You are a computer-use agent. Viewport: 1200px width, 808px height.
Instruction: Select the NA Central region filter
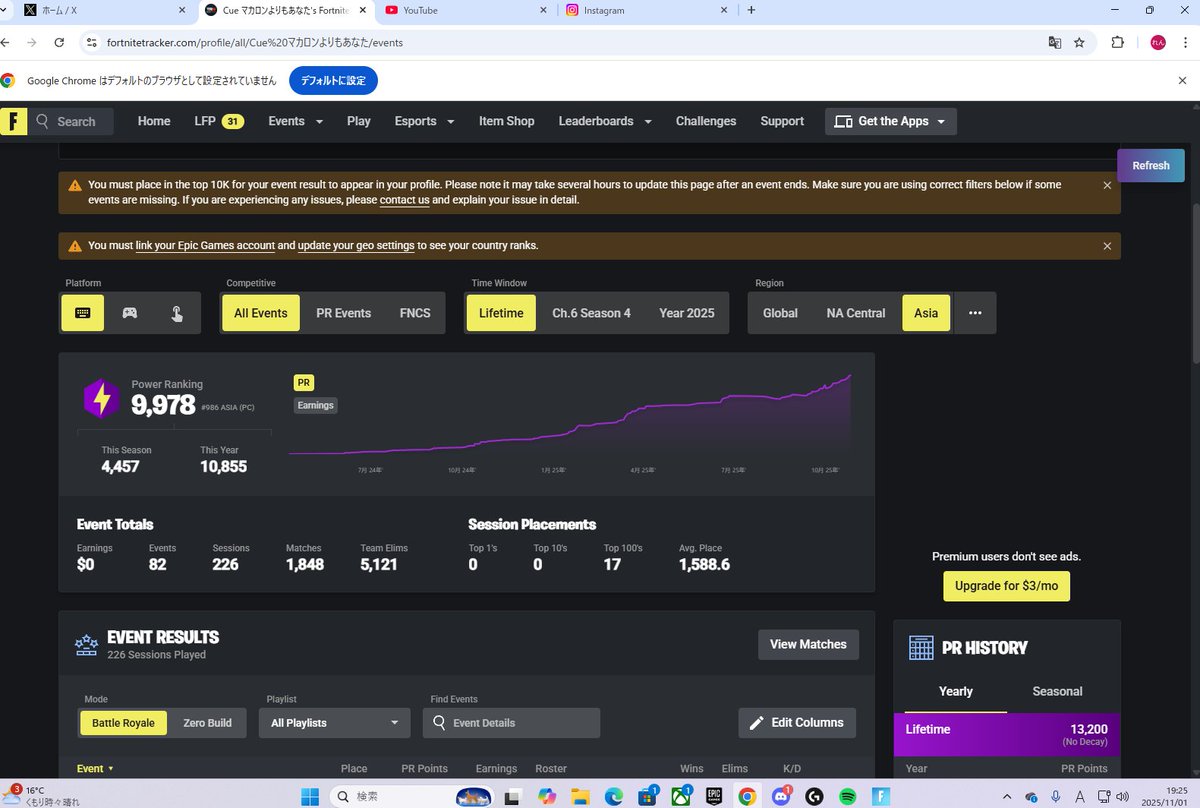[x=856, y=313]
